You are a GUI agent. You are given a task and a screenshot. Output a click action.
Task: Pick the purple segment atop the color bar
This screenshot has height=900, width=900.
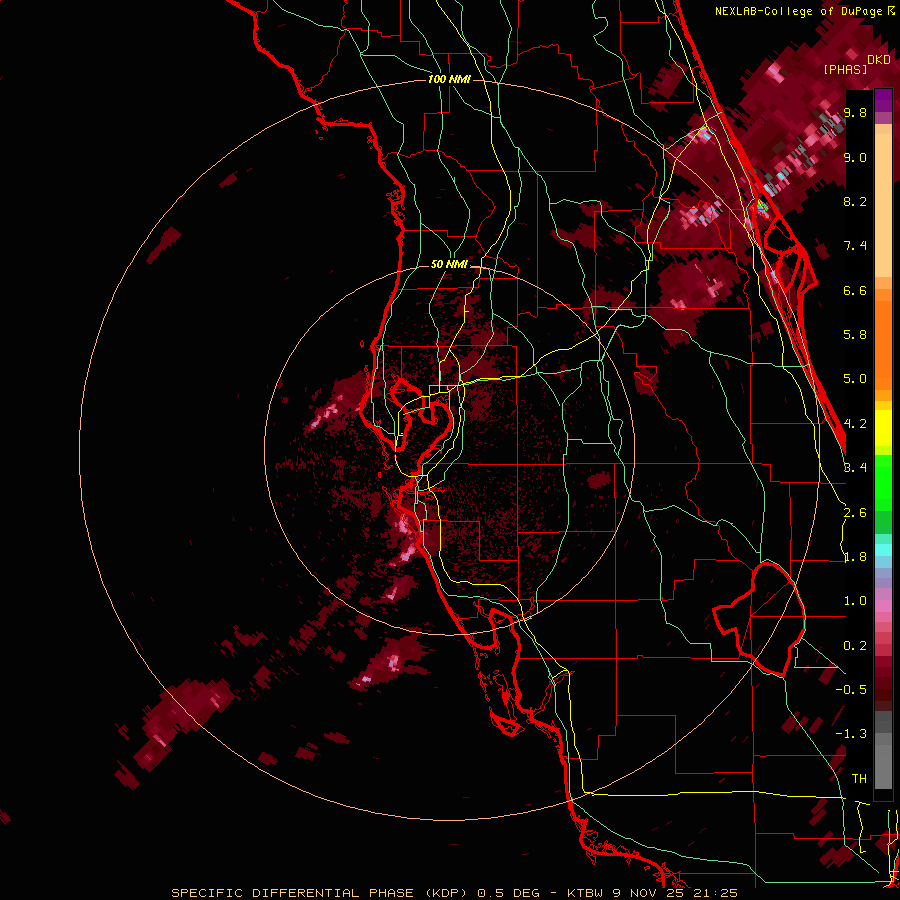coord(883,101)
